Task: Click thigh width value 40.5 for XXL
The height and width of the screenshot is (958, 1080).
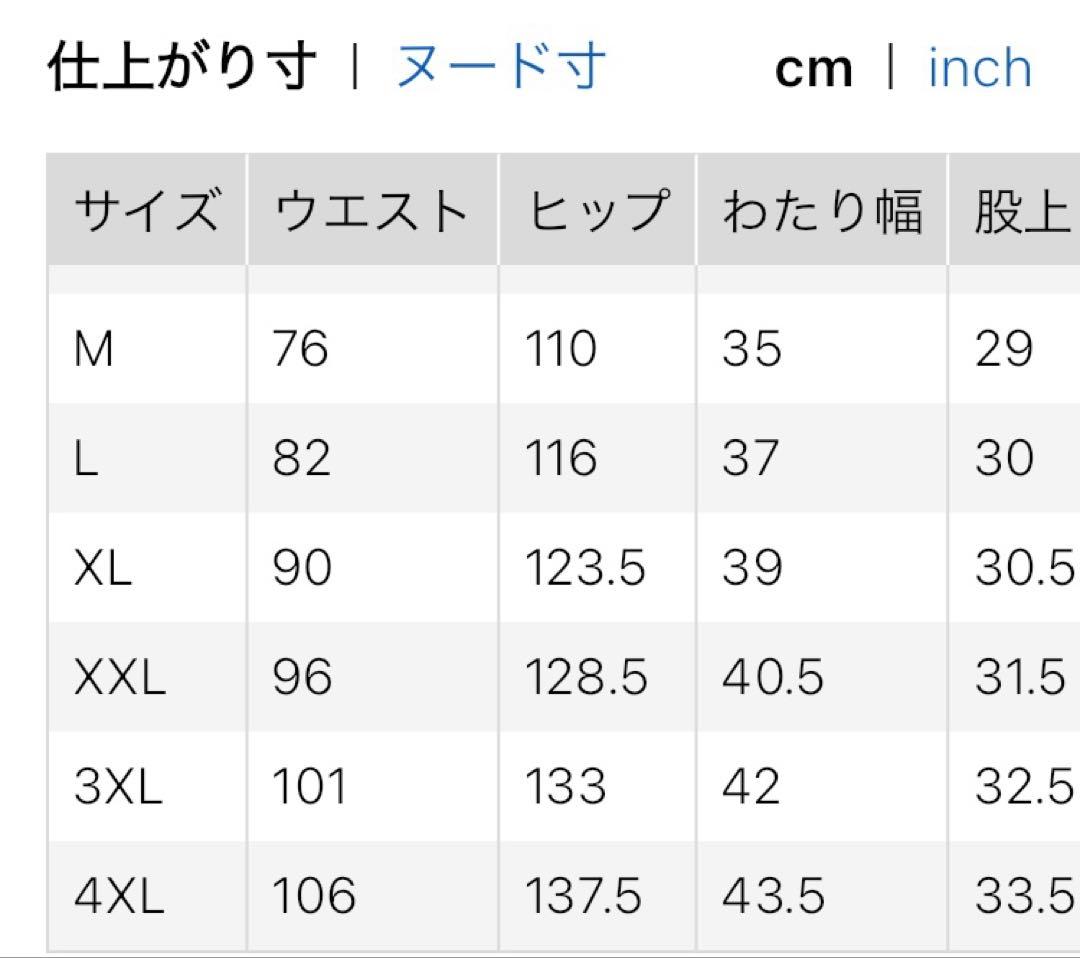Action: [x=773, y=678]
